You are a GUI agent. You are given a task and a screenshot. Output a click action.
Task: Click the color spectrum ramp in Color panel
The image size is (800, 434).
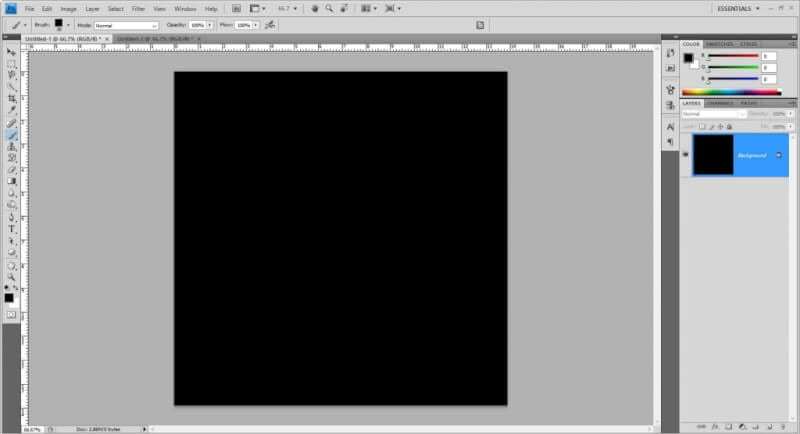coord(731,92)
